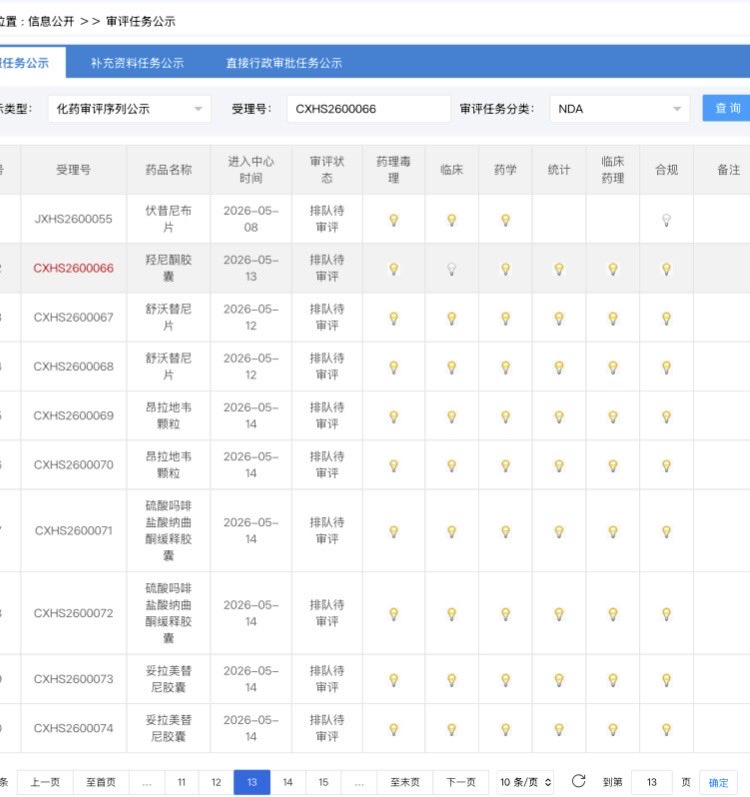Click the 受理号 input with CXHS2600066

(368, 109)
